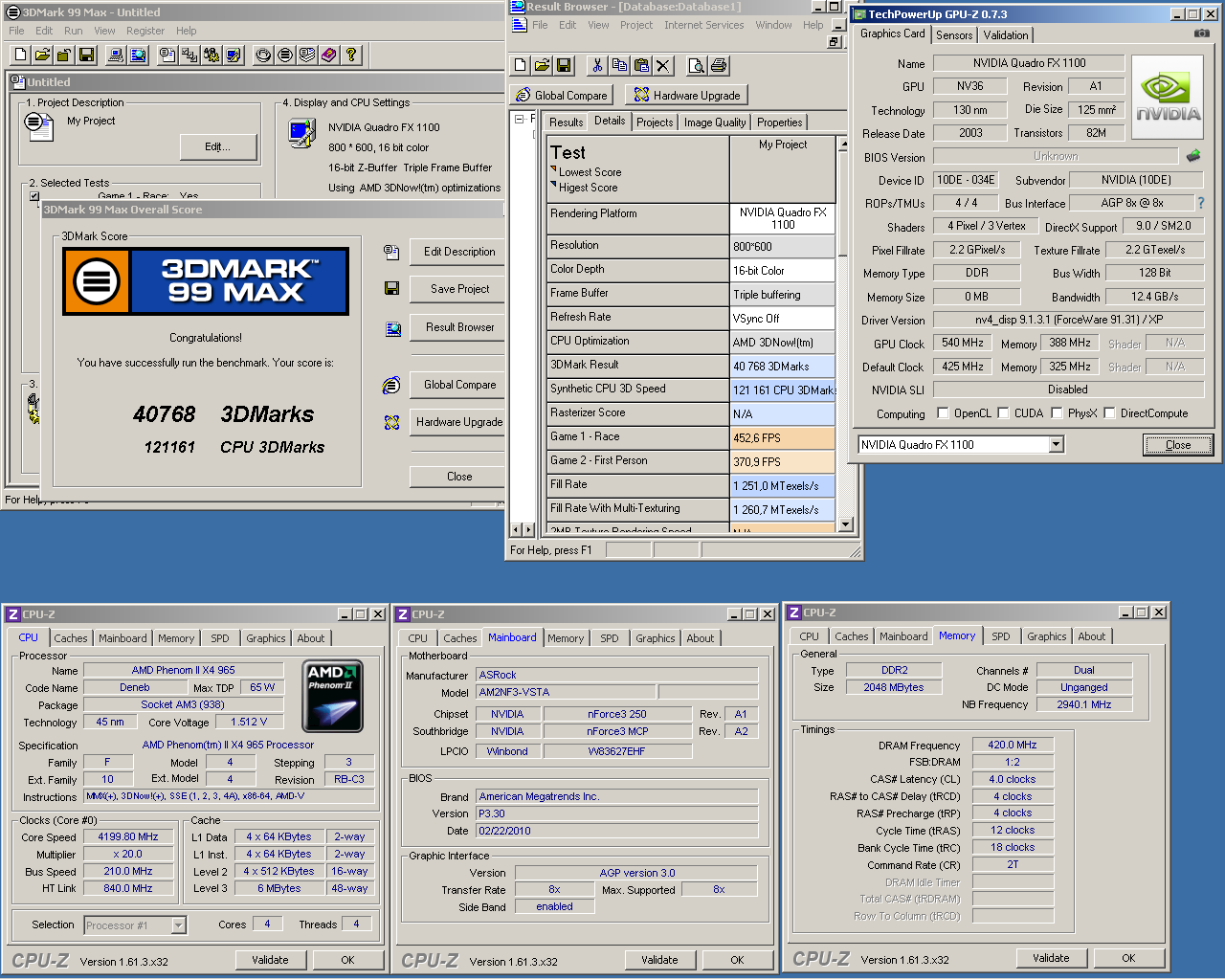Click the 3DMark 99 Max logo banner
The width and height of the screenshot is (1225, 980).
(206, 281)
